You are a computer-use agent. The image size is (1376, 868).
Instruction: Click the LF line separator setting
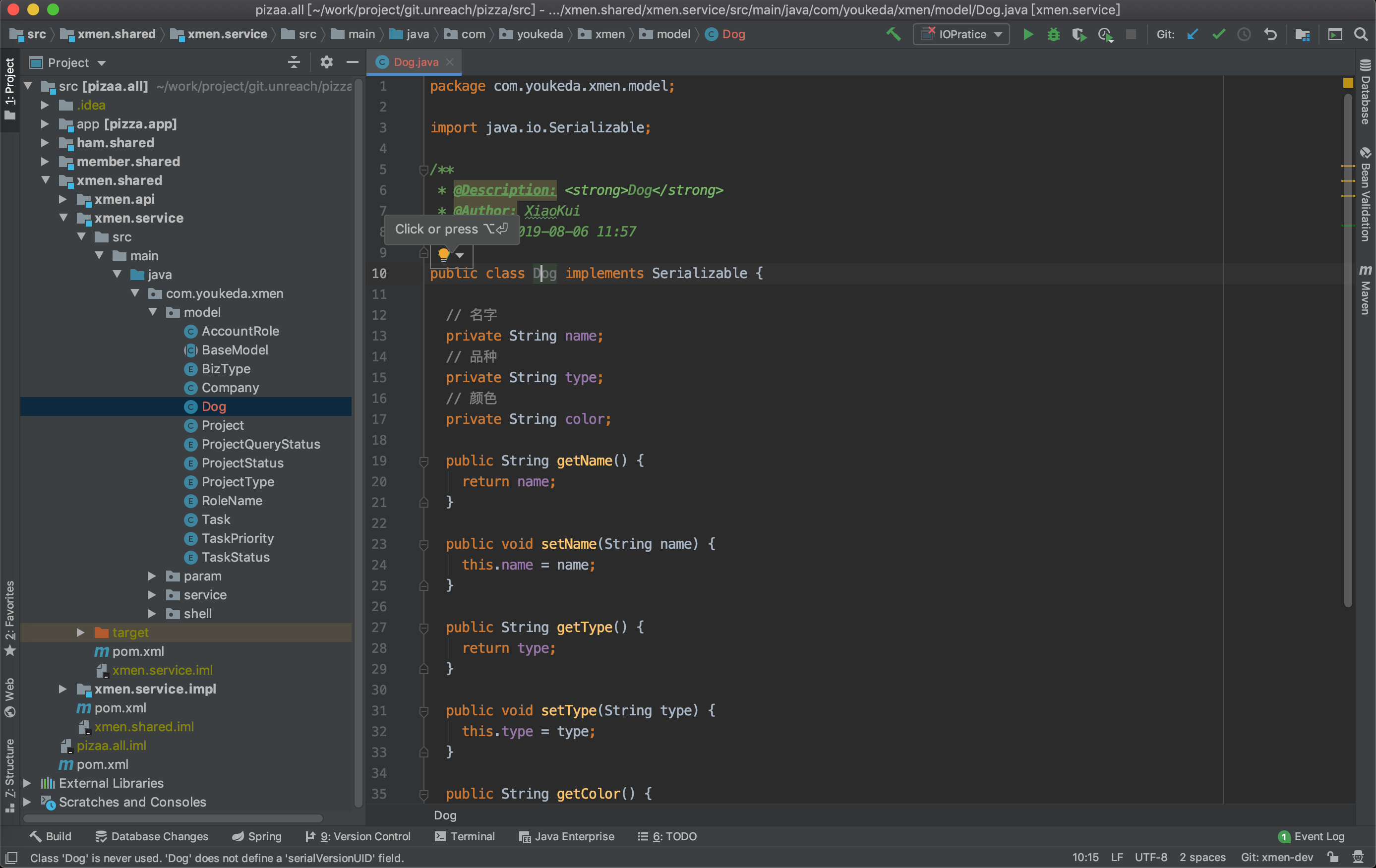coord(1117,857)
